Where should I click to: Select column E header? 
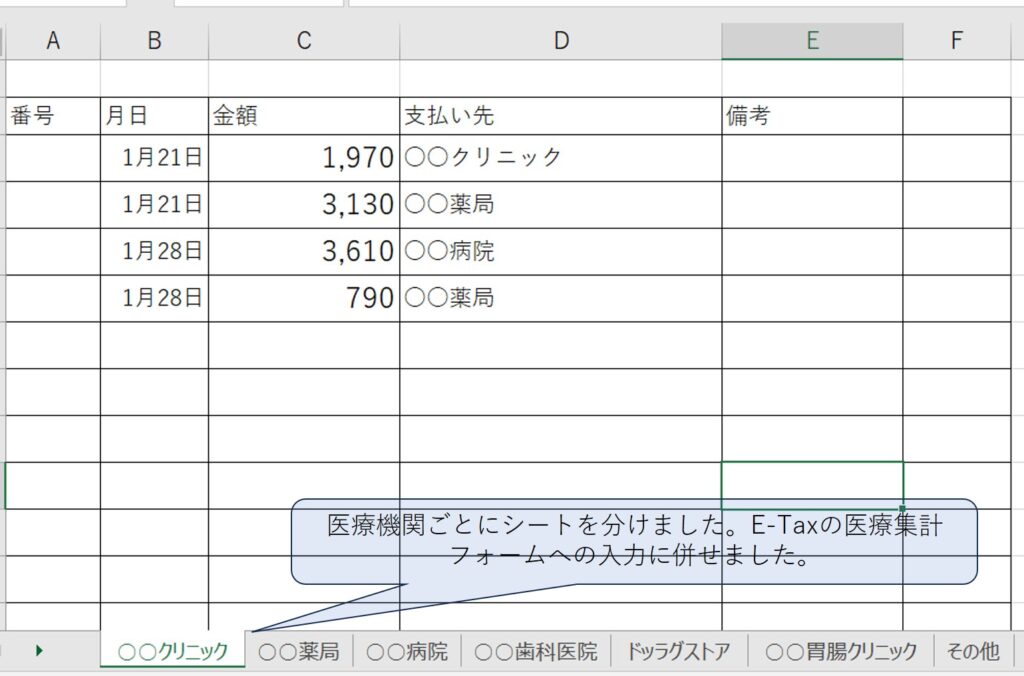click(x=812, y=40)
